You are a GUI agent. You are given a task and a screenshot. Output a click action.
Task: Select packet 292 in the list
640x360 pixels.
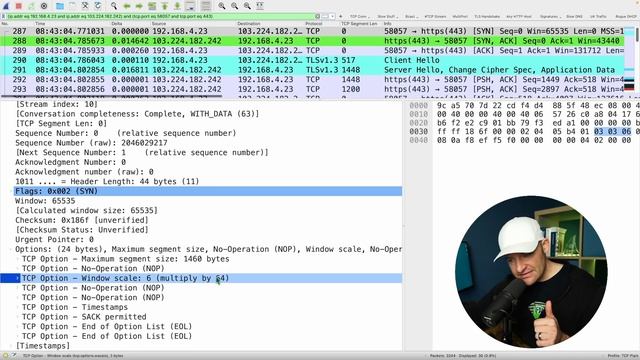(x=312, y=80)
